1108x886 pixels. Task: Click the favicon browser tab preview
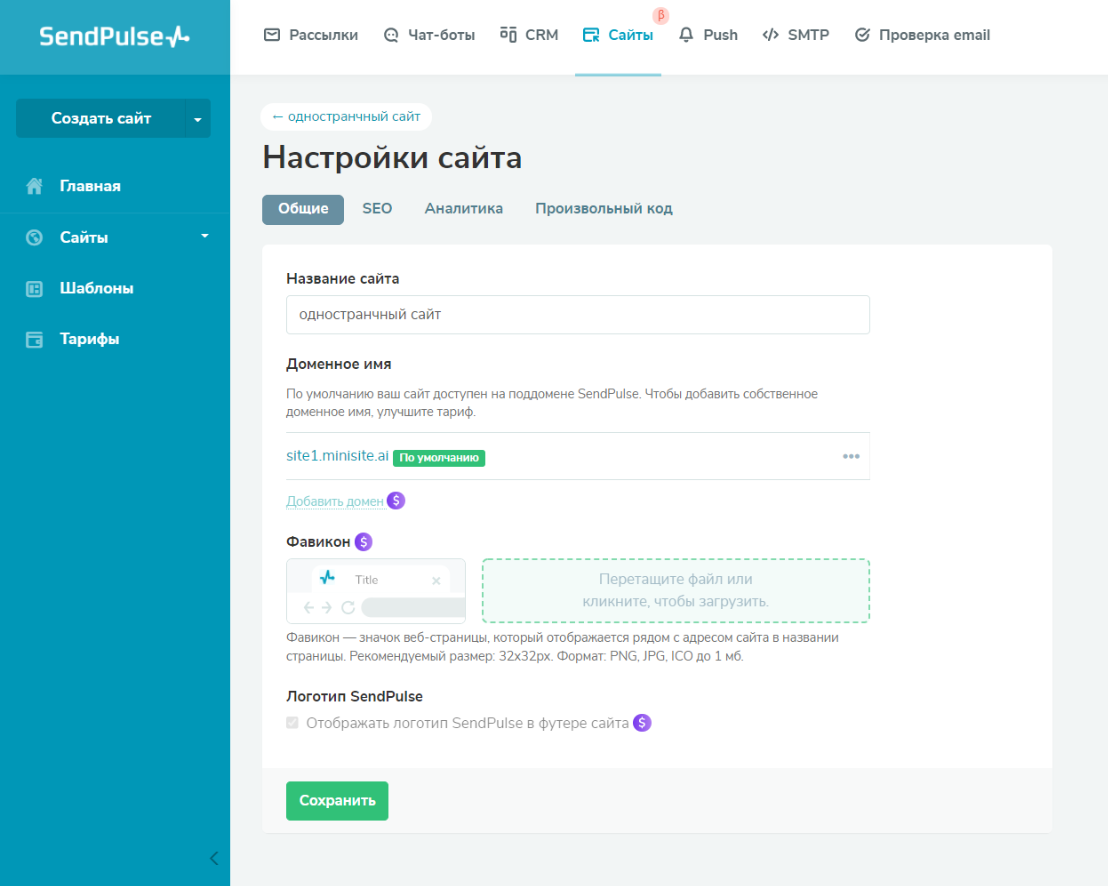pos(376,591)
